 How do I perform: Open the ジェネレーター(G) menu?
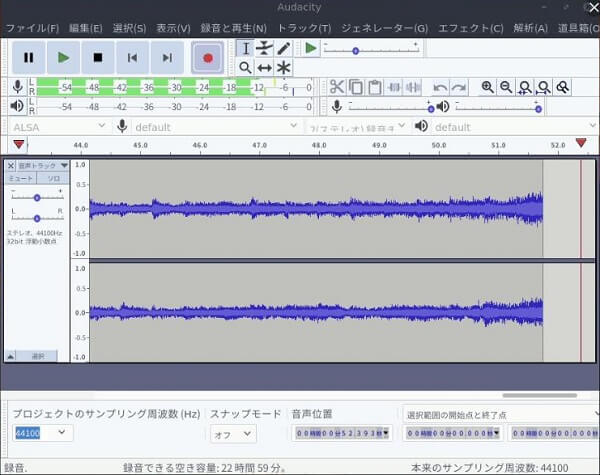pos(385,28)
